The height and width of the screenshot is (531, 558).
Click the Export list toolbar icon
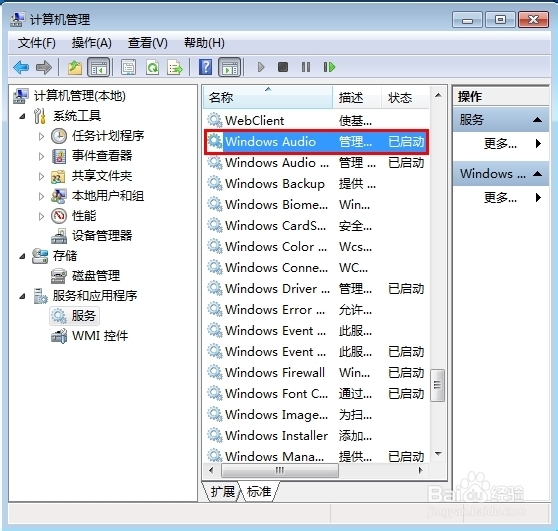pyautogui.click(x=175, y=67)
